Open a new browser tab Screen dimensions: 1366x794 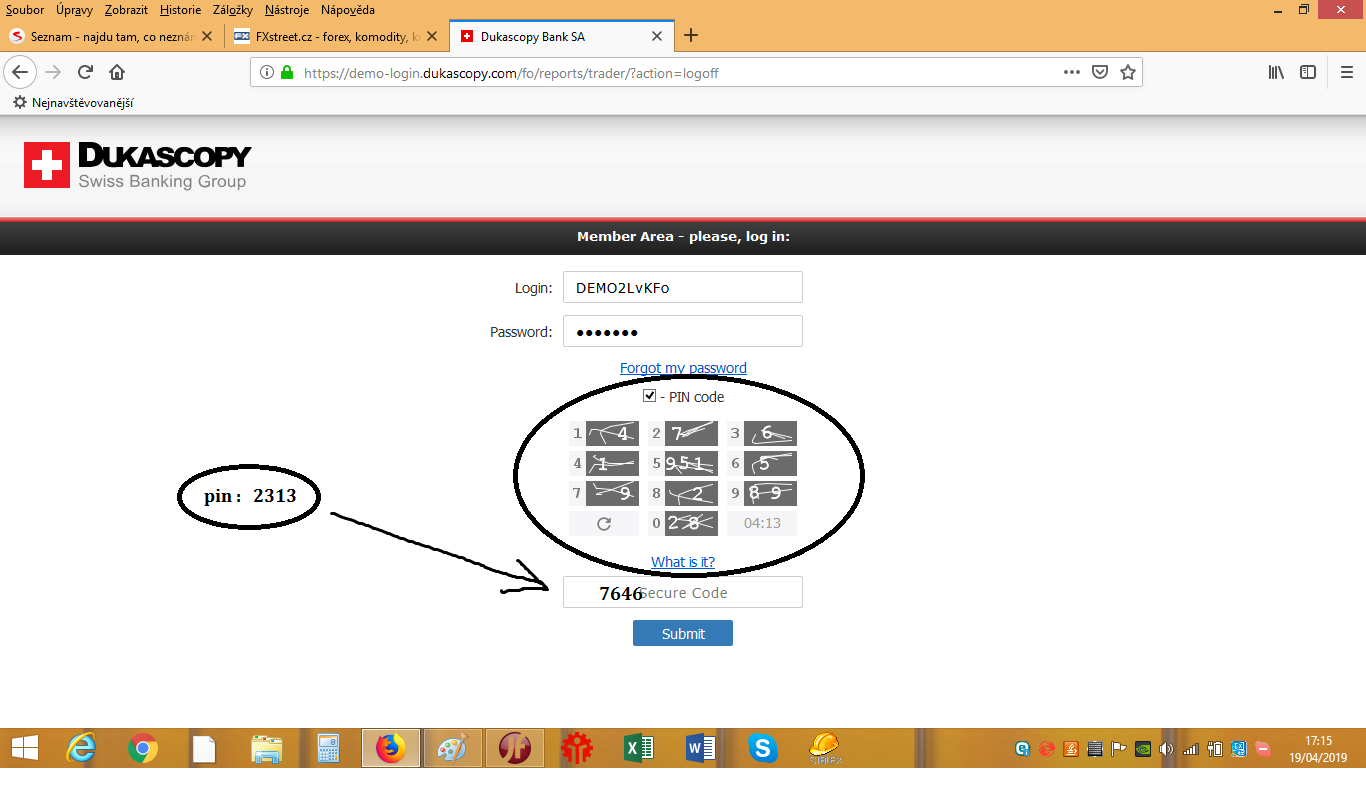point(690,36)
